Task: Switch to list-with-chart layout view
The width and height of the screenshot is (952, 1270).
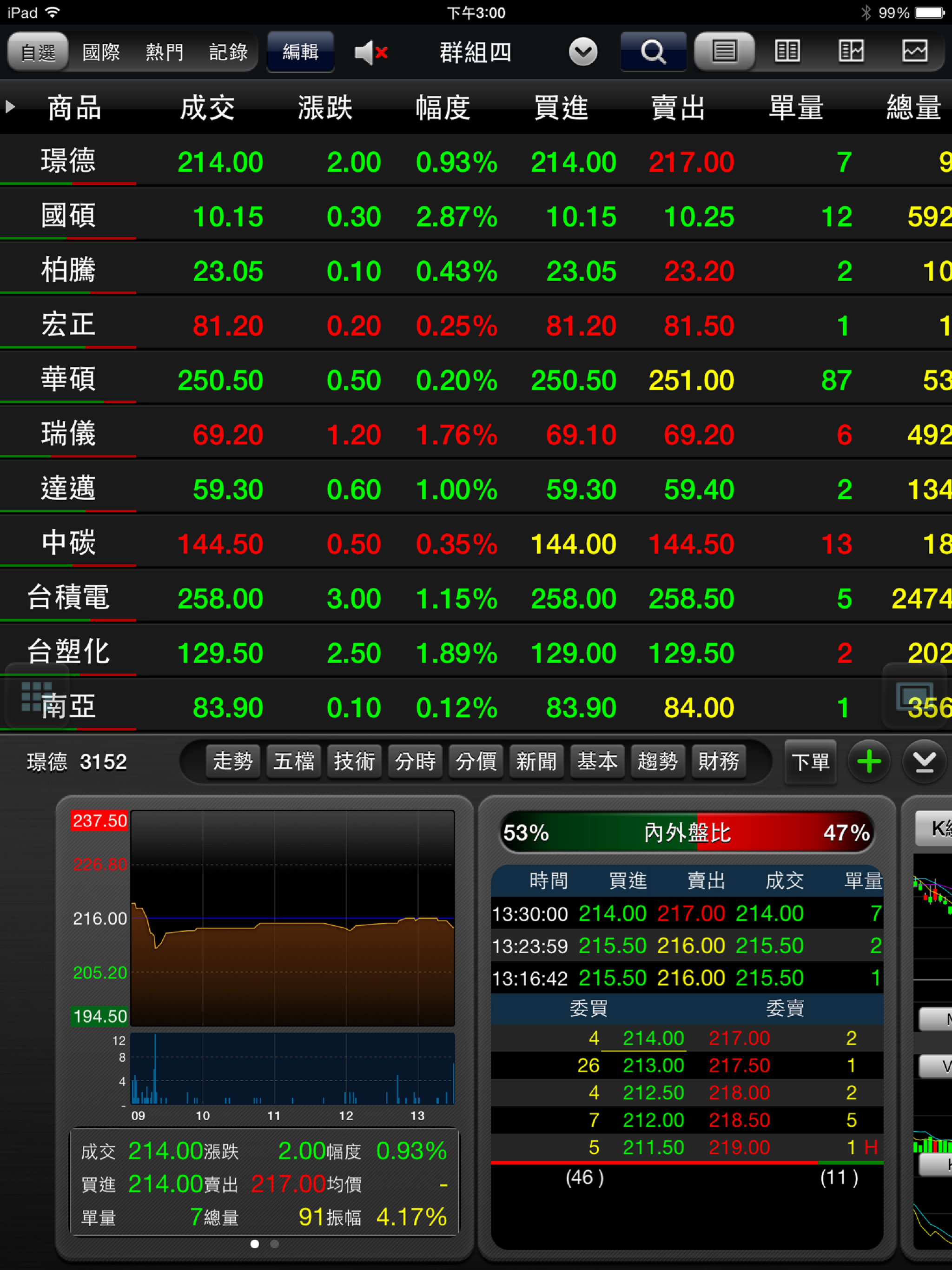Action: pyautogui.click(x=851, y=52)
